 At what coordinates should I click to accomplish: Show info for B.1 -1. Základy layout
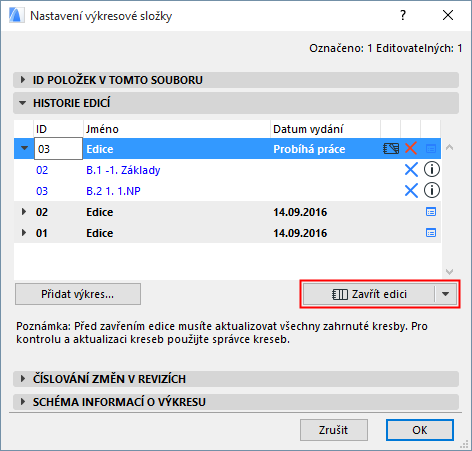[432, 169]
